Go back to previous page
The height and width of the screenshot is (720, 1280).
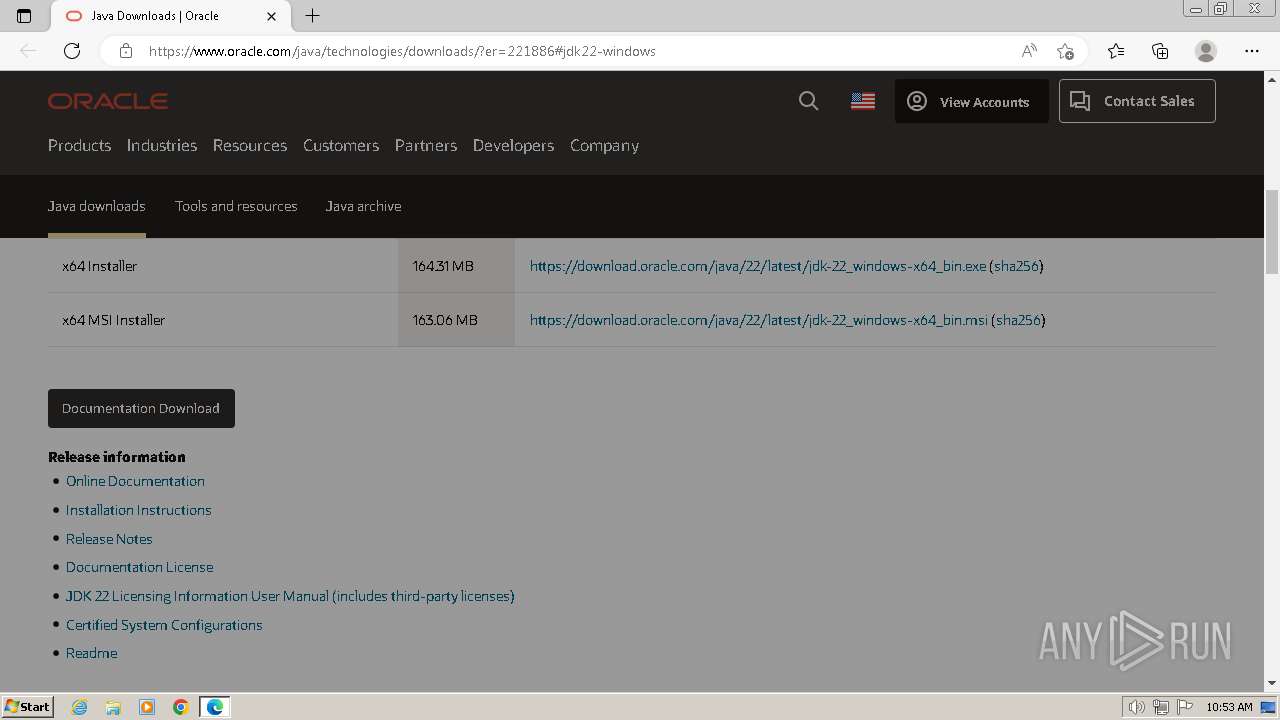pos(28,51)
